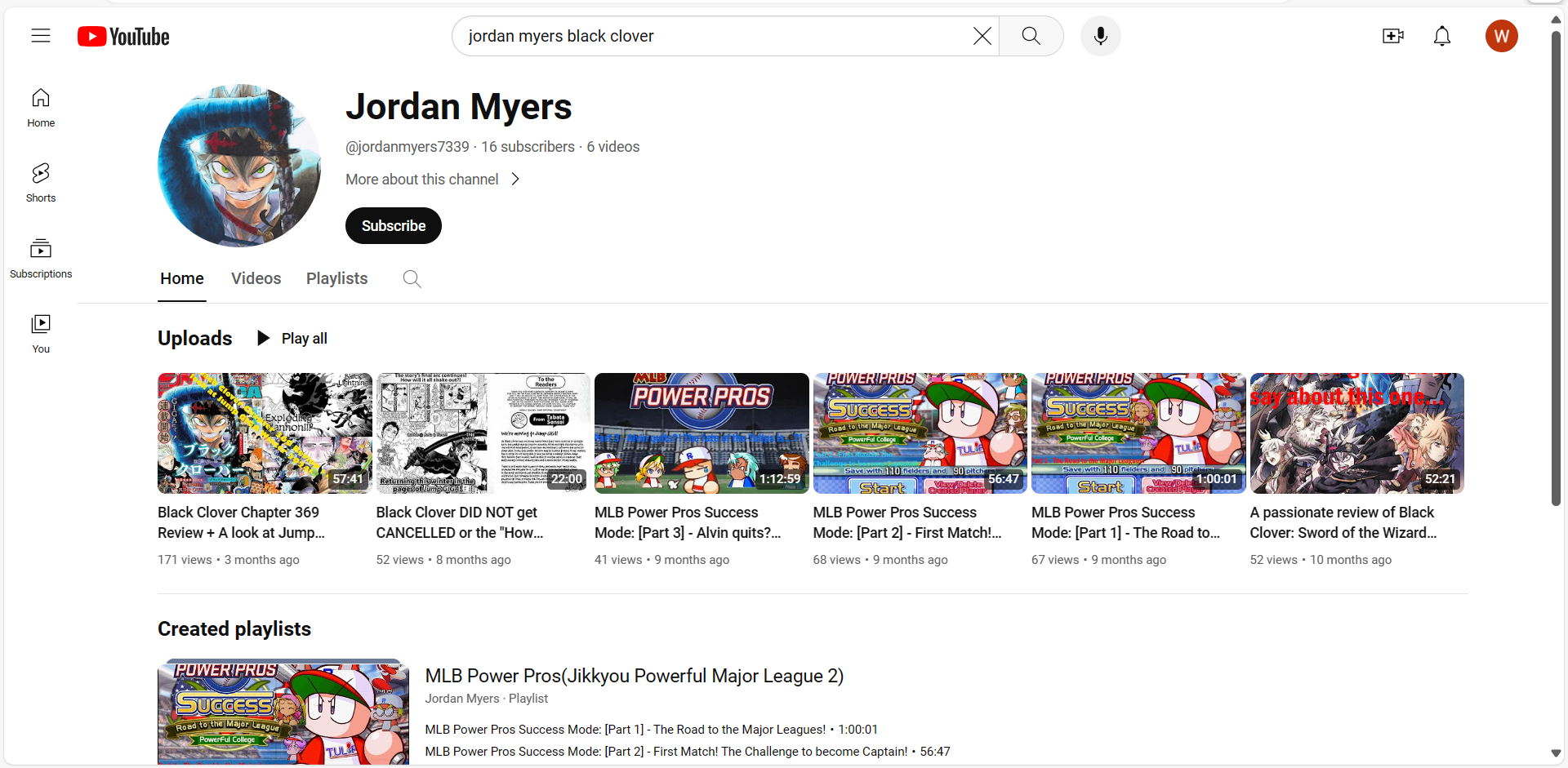Screen dimensions: 1568x768
Task: Open the account avatar menu
Action: coord(1502,36)
